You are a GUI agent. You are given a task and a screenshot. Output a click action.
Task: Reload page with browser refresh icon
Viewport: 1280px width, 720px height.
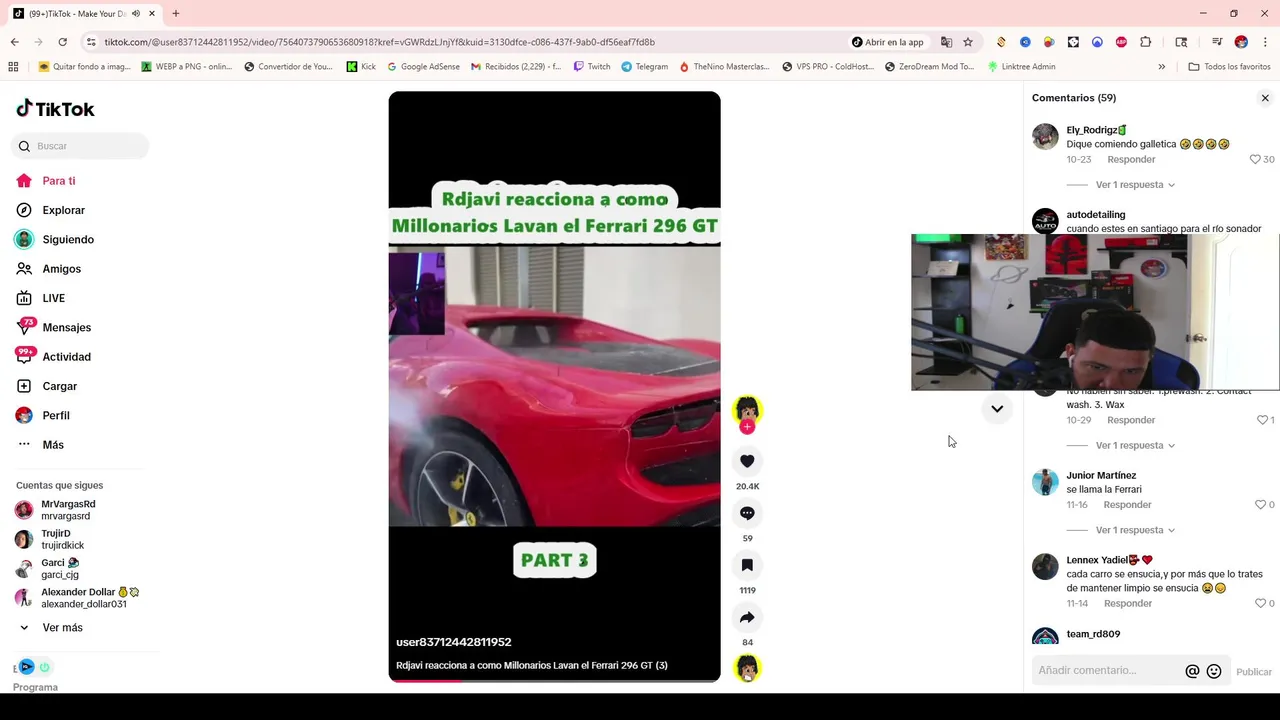pos(62,42)
